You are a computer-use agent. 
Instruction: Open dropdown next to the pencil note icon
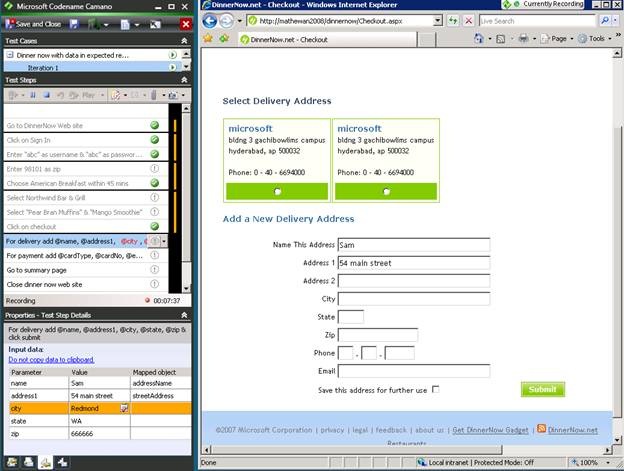(125, 95)
